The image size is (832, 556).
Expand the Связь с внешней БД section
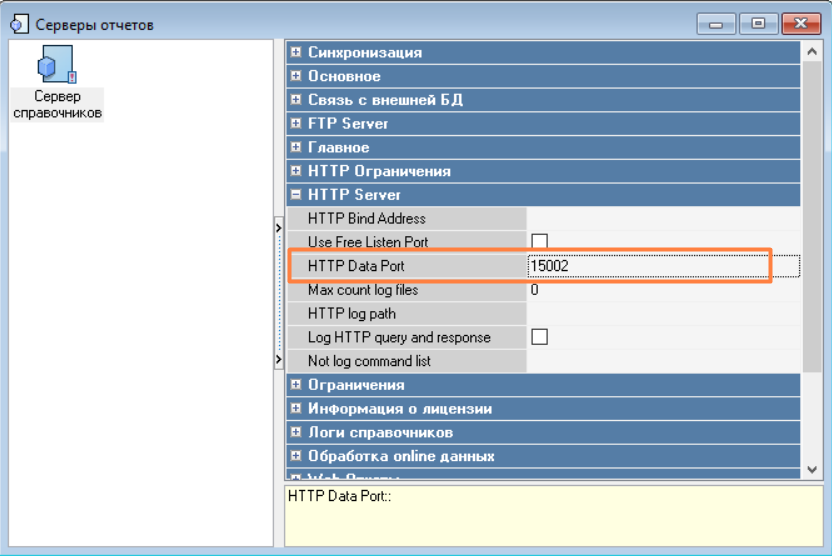click(x=296, y=100)
